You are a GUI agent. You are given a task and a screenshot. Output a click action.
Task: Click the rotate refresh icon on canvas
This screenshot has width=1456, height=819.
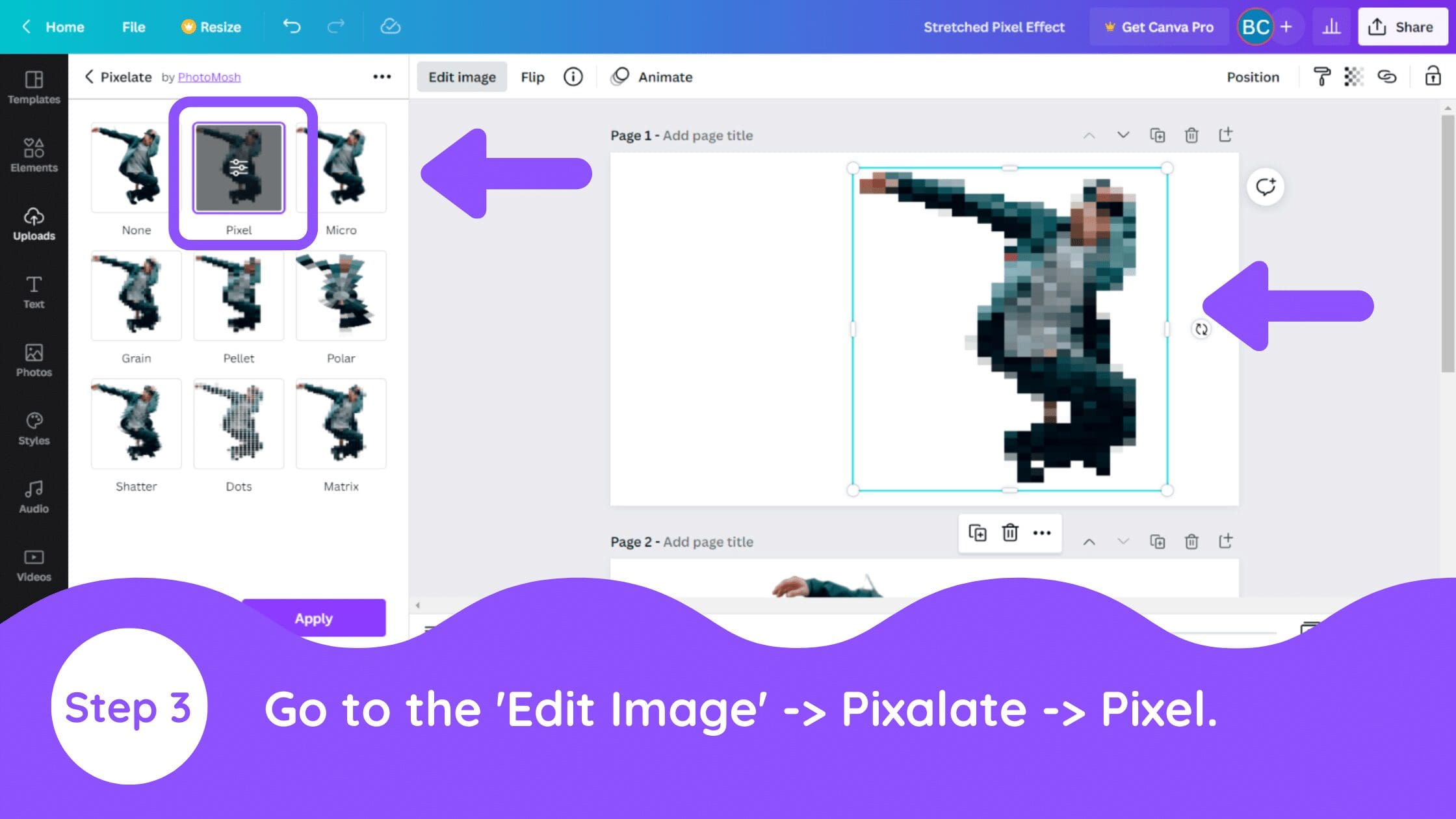point(1199,329)
